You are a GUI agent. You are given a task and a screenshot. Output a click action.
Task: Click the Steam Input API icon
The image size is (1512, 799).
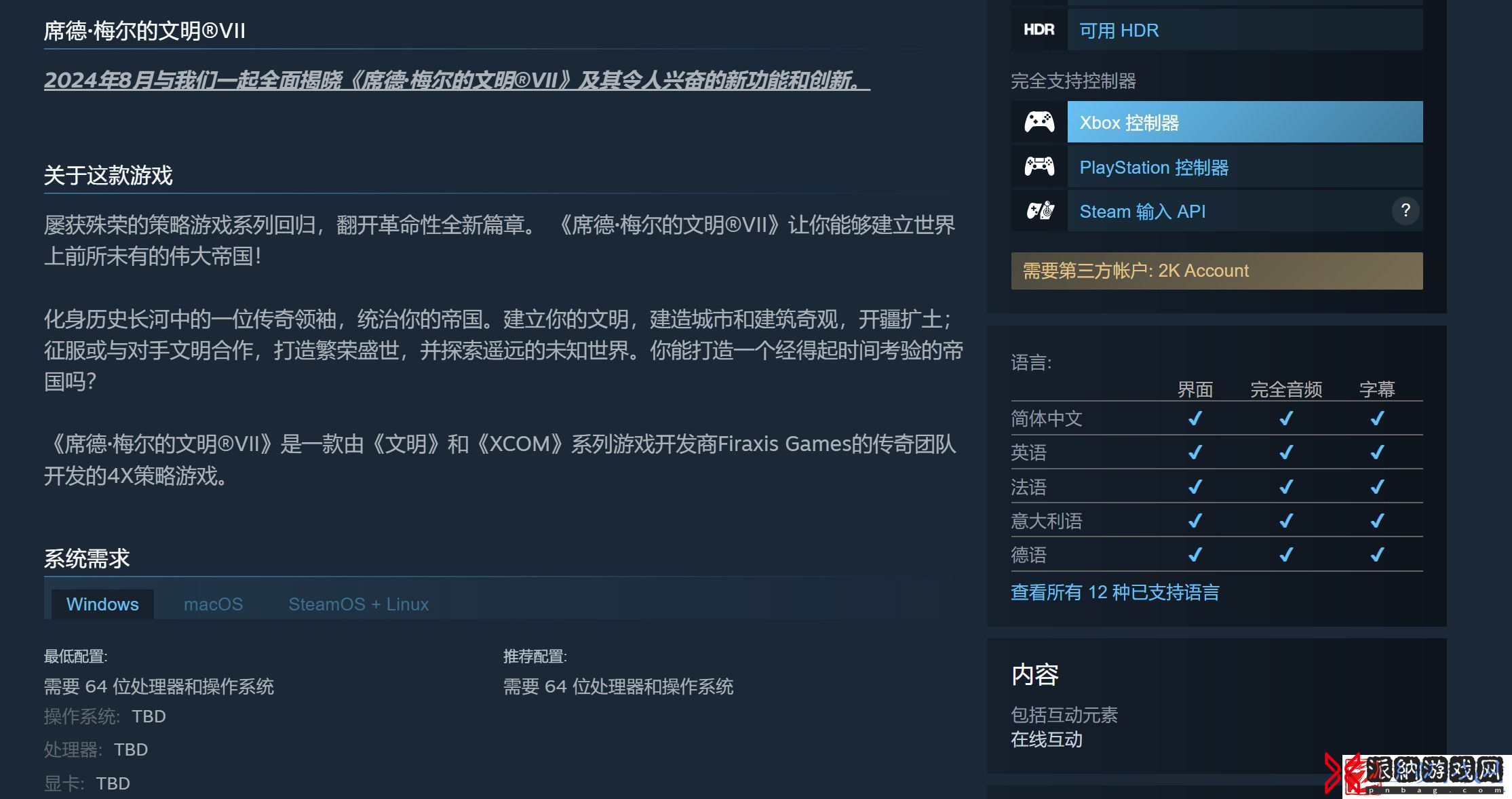[x=1040, y=211]
